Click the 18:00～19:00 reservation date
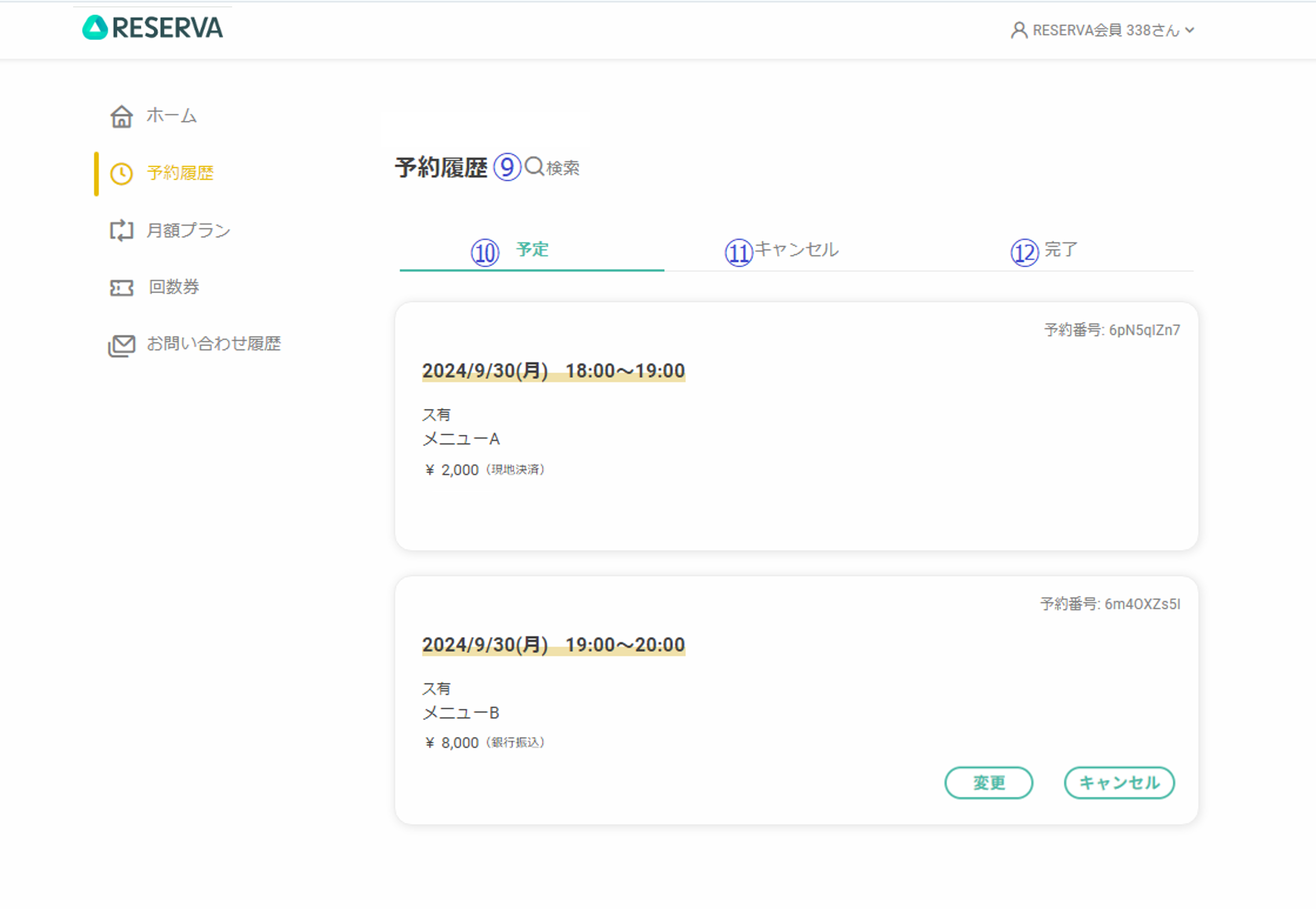 click(553, 371)
